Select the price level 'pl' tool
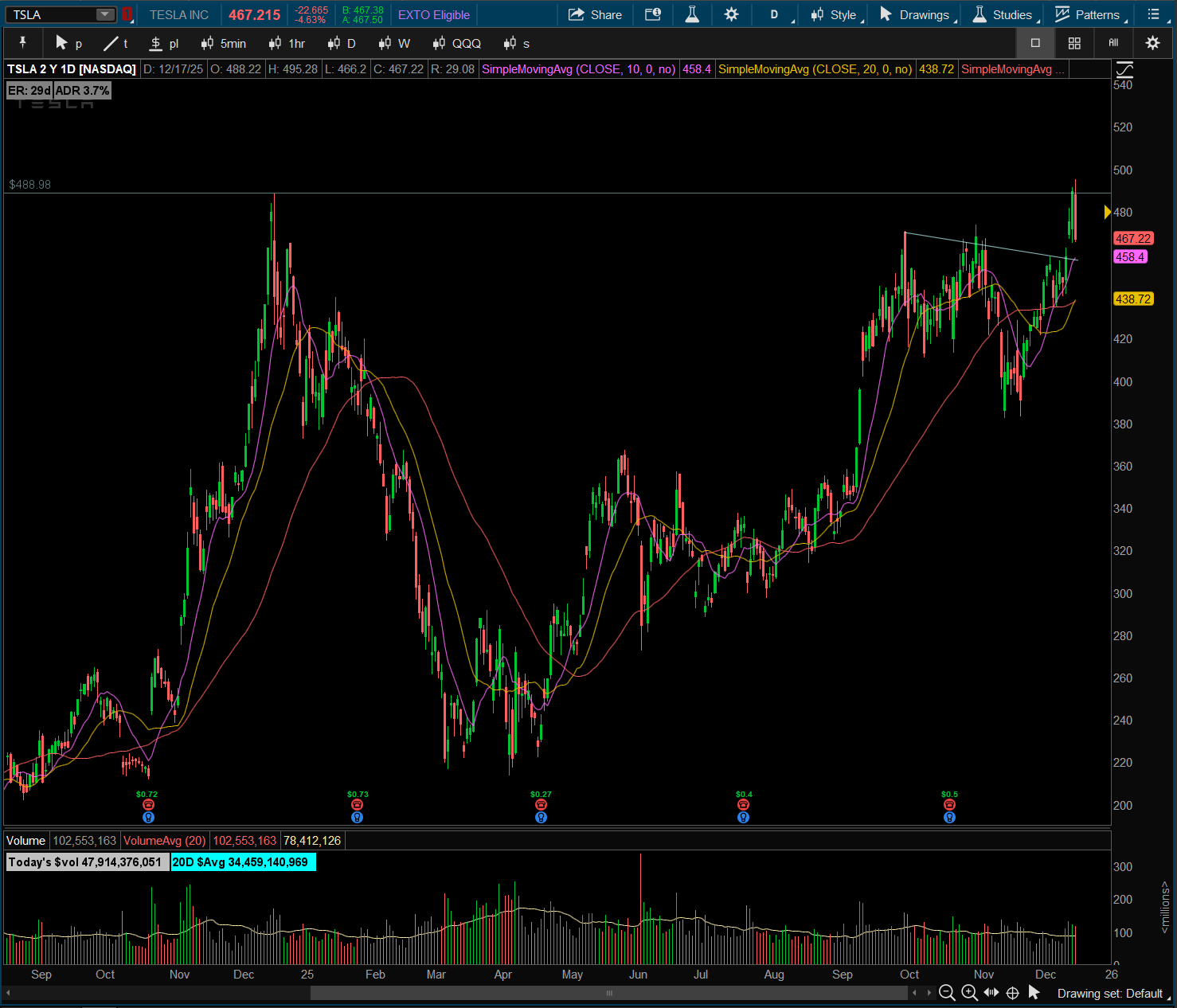 click(165, 43)
